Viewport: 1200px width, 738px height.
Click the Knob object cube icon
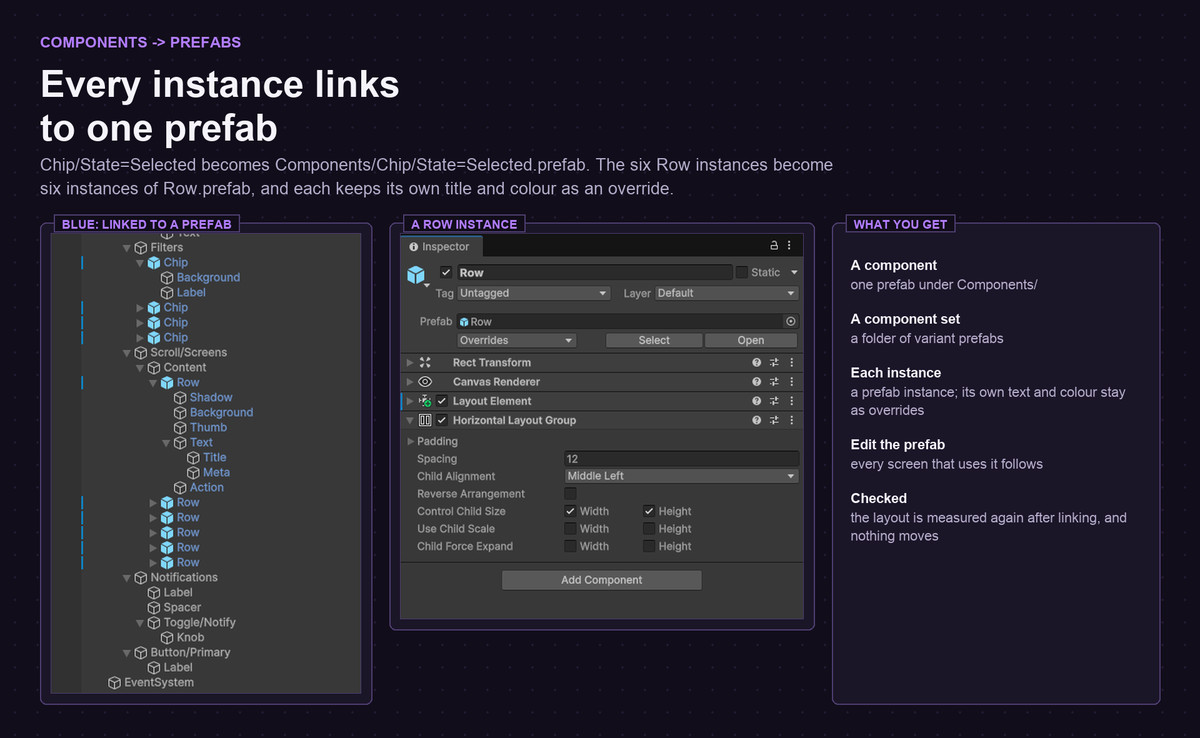[x=168, y=637]
